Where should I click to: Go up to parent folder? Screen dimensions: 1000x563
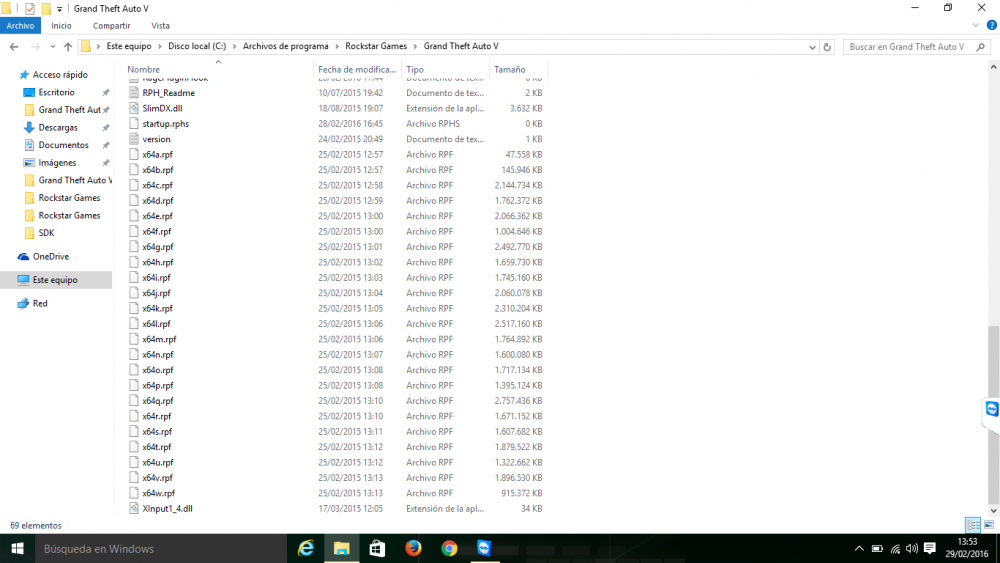click(x=68, y=47)
